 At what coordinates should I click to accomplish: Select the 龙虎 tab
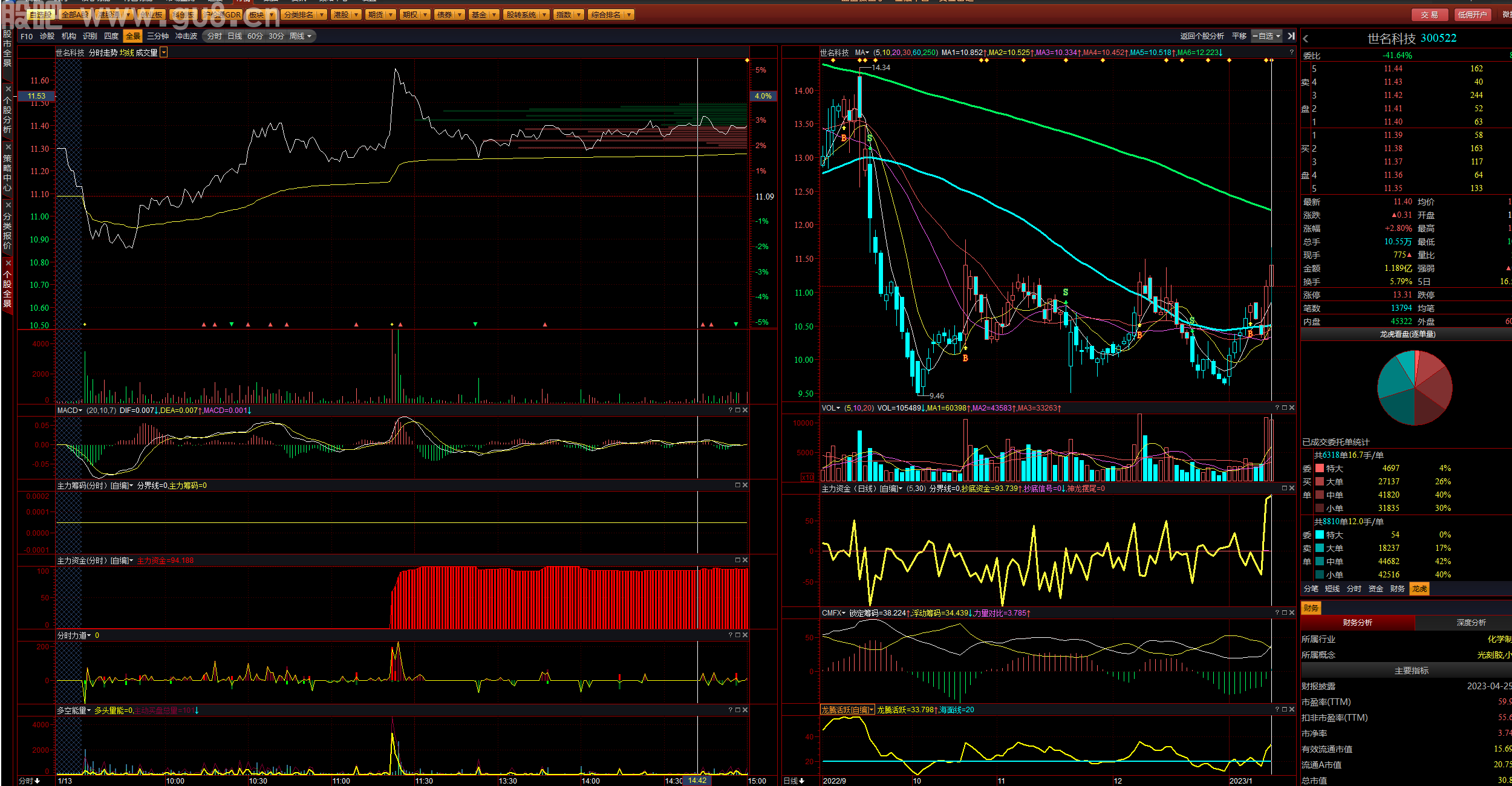(x=1419, y=588)
